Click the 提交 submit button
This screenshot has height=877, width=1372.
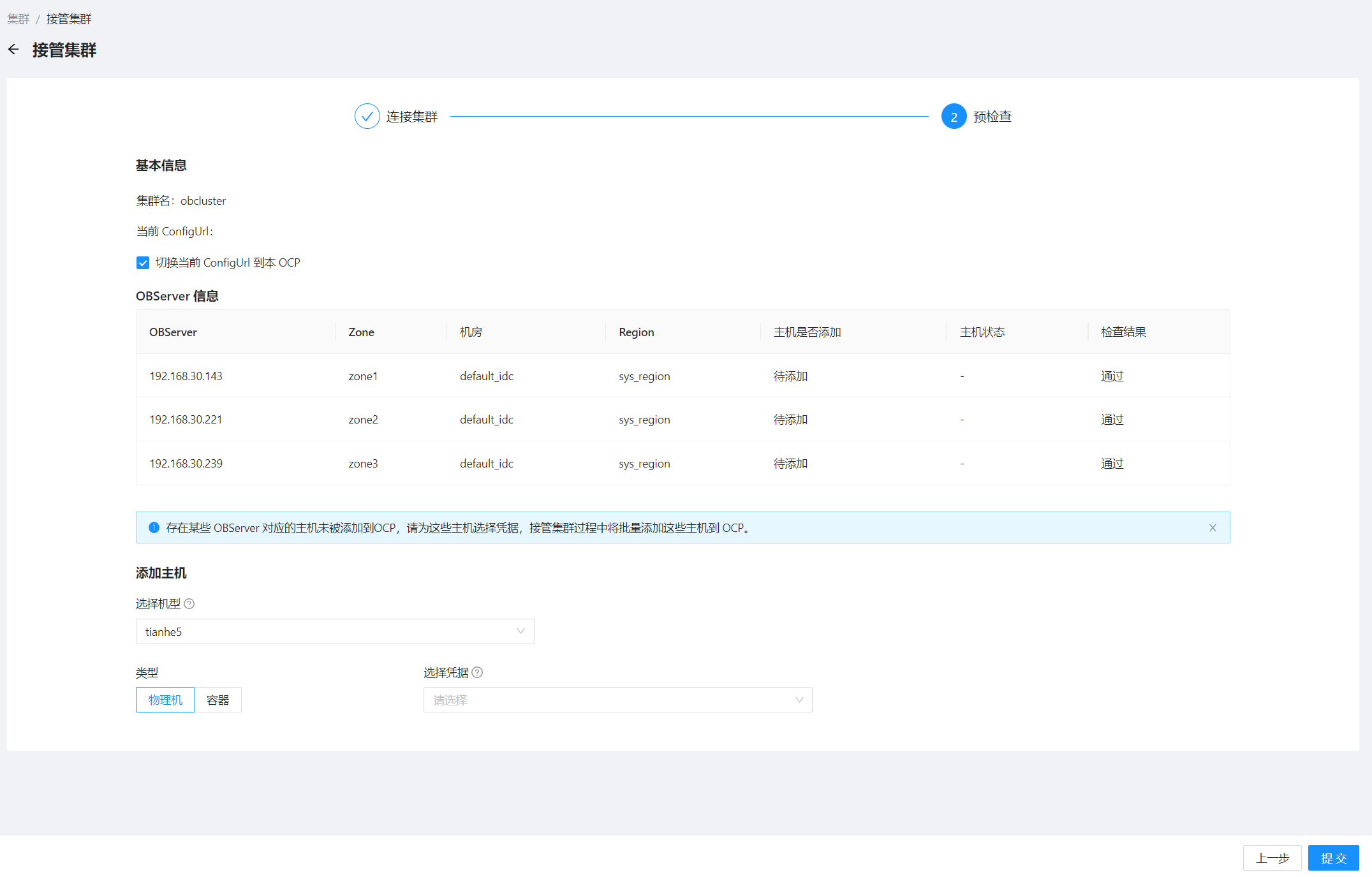[x=1333, y=858]
